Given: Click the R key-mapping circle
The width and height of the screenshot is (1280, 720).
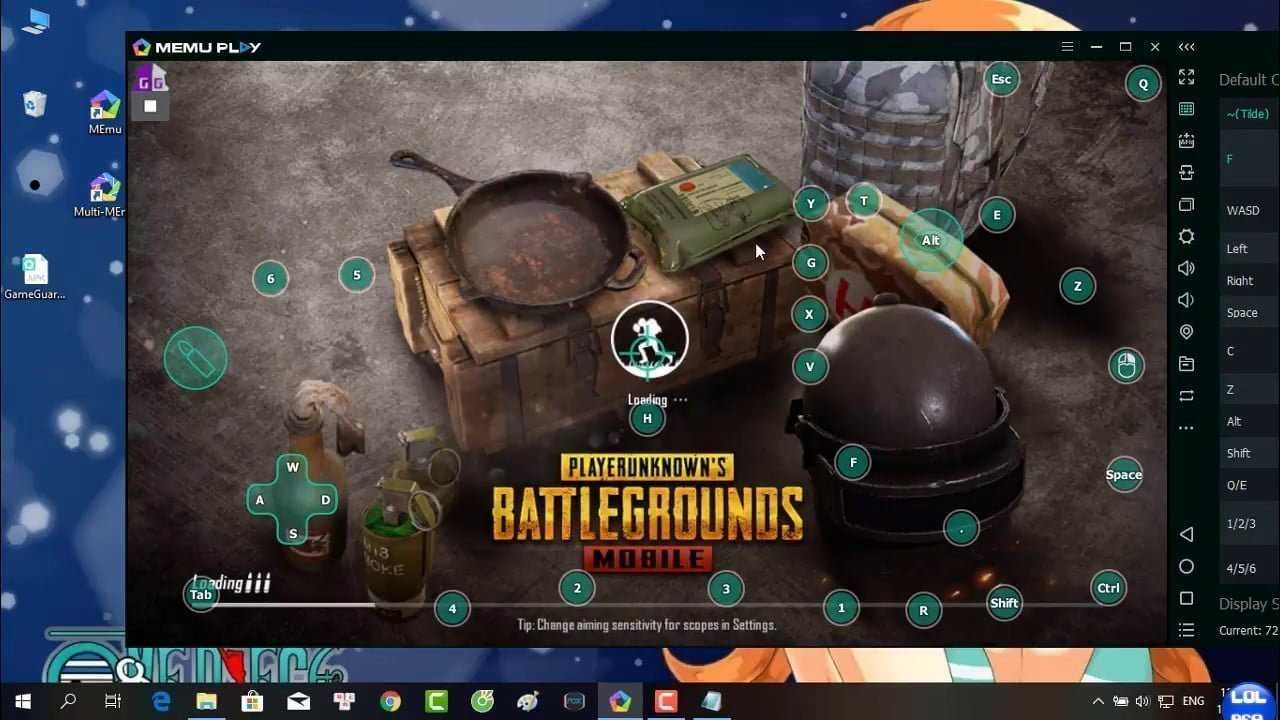Looking at the screenshot, I should pyautogui.click(x=923, y=610).
